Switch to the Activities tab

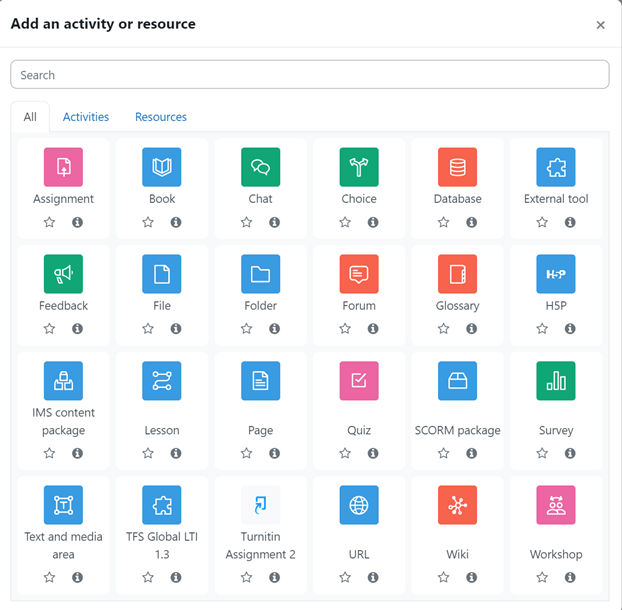(86, 117)
